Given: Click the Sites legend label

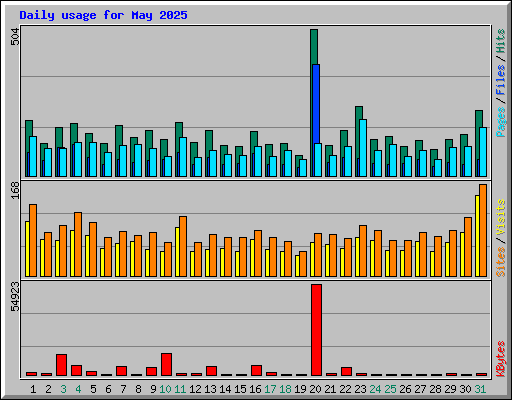Looking at the screenshot, I should coord(501,262).
